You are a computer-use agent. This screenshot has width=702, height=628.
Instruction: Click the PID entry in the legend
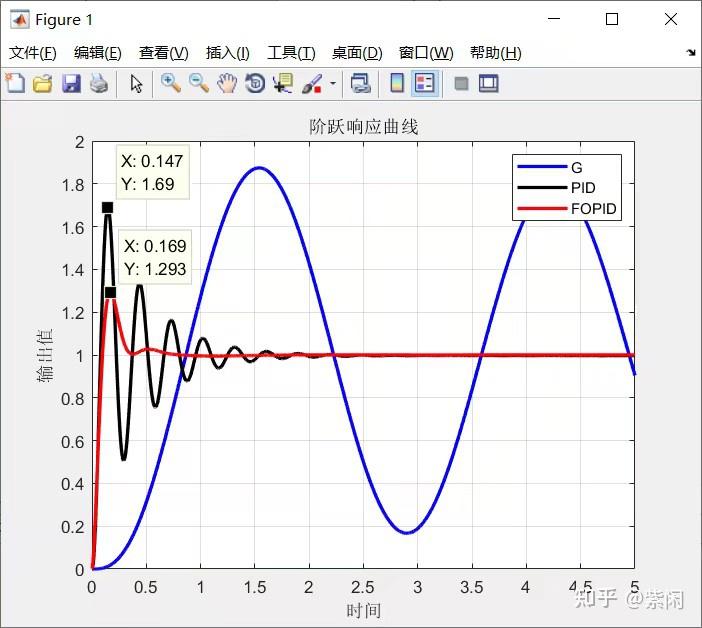pos(583,188)
